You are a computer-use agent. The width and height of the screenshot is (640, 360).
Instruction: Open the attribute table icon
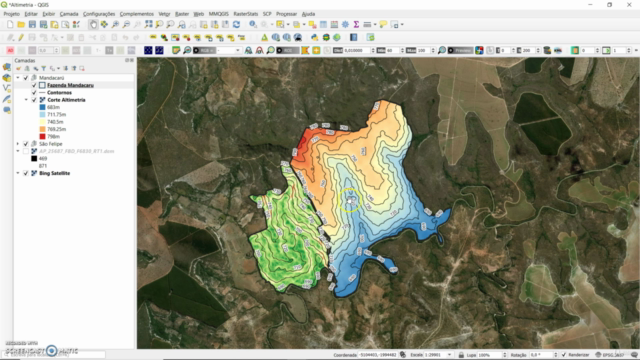coord(323,25)
